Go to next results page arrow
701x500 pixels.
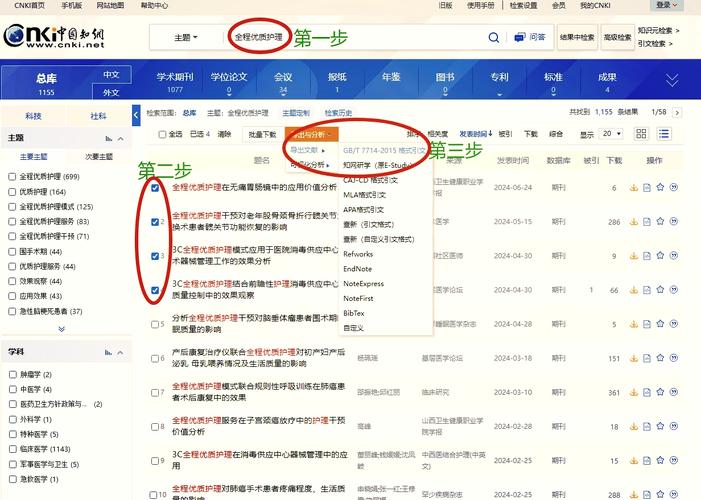tap(677, 113)
